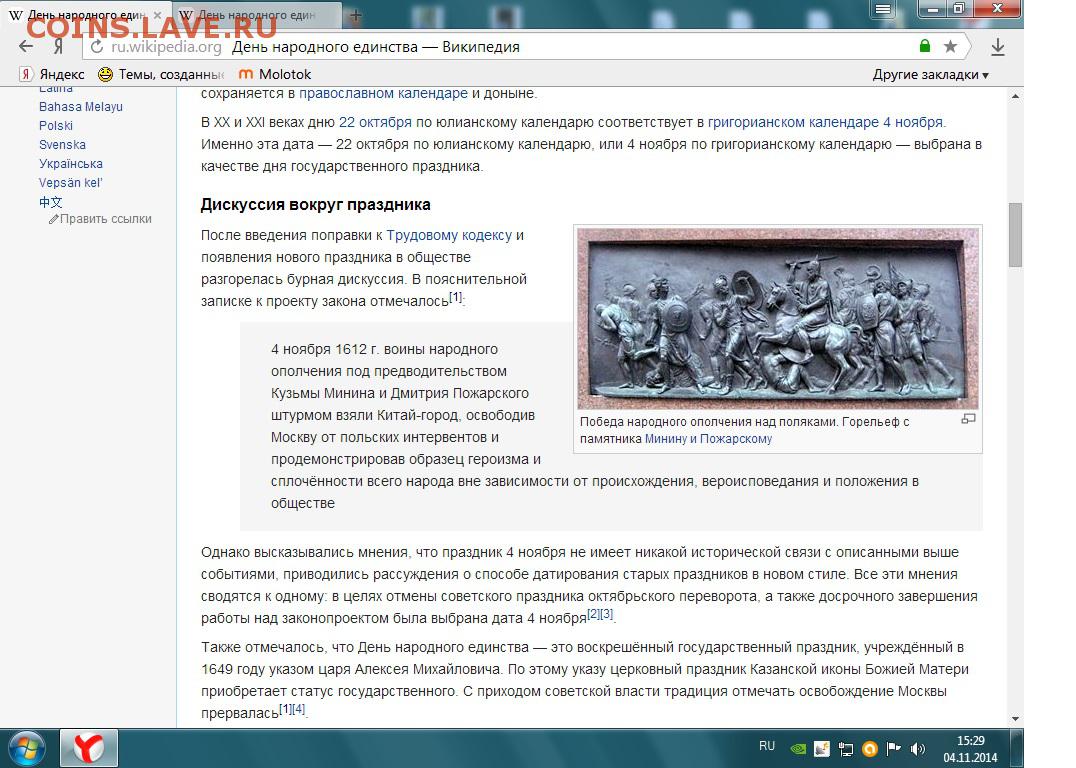Click footnote [1] after 'закона отмечалось'
1076x768 pixels.
point(456,296)
